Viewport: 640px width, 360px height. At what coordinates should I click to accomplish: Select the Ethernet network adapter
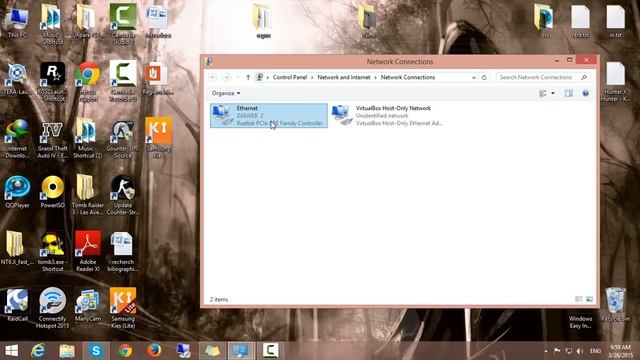coord(269,116)
